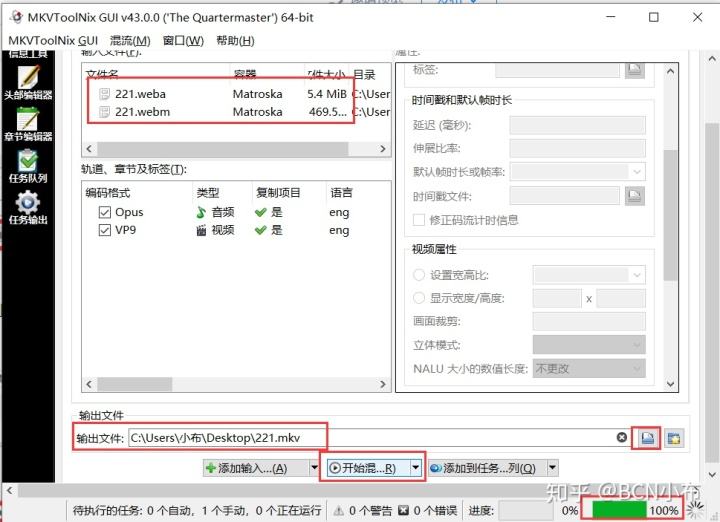The image size is (720, 522).
Task: Click green check in VP9 copy-item column
Action: tap(261, 230)
